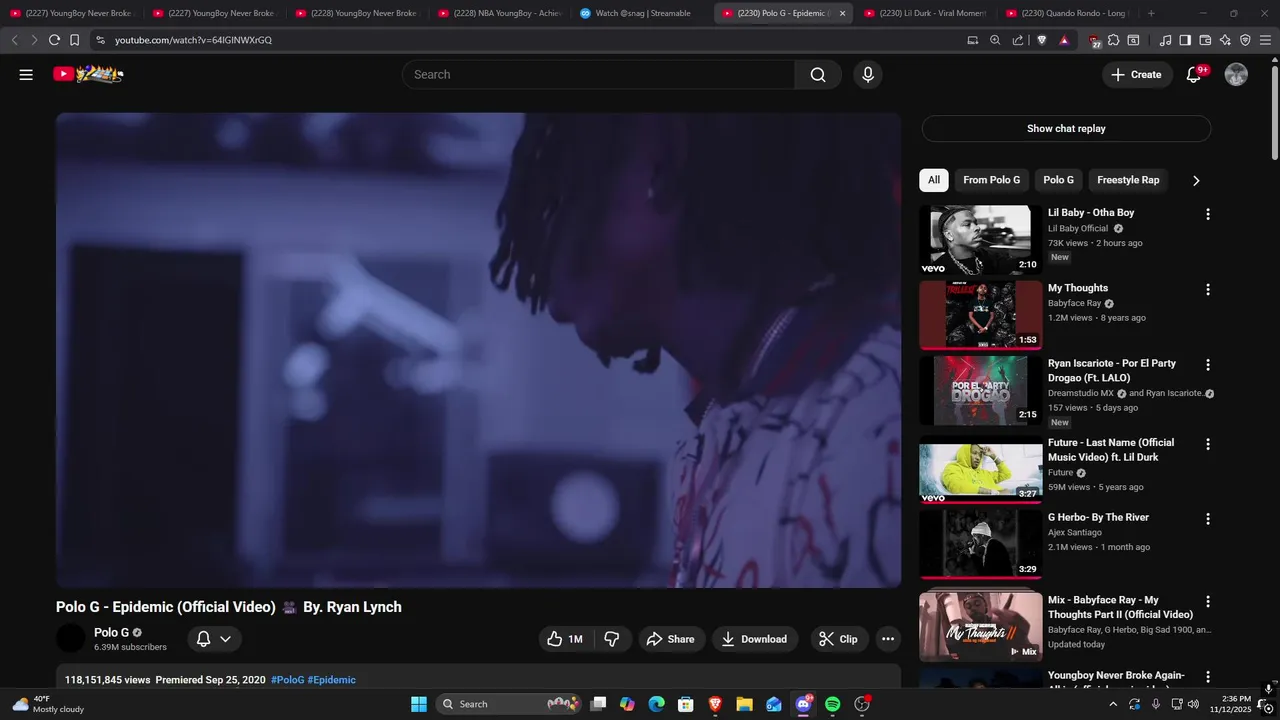Open options for Lil Baby - Otha Boy
Screen dimensions: 1280x720
click(1207, 214)
